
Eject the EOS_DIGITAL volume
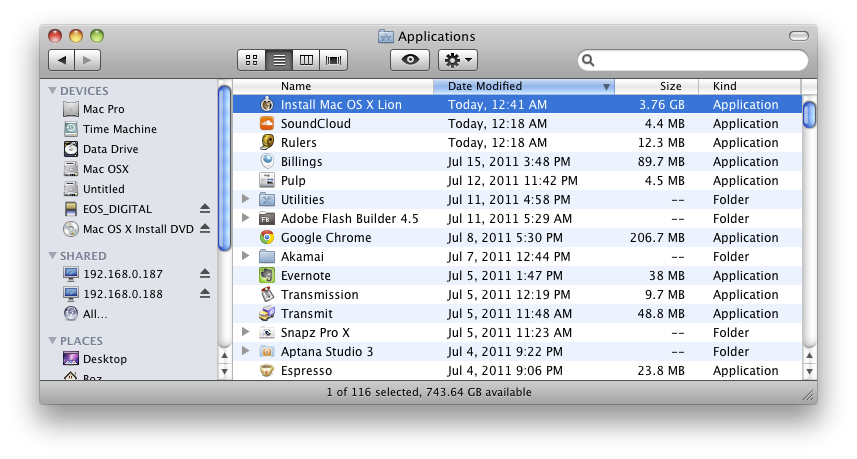click(205, 209)
